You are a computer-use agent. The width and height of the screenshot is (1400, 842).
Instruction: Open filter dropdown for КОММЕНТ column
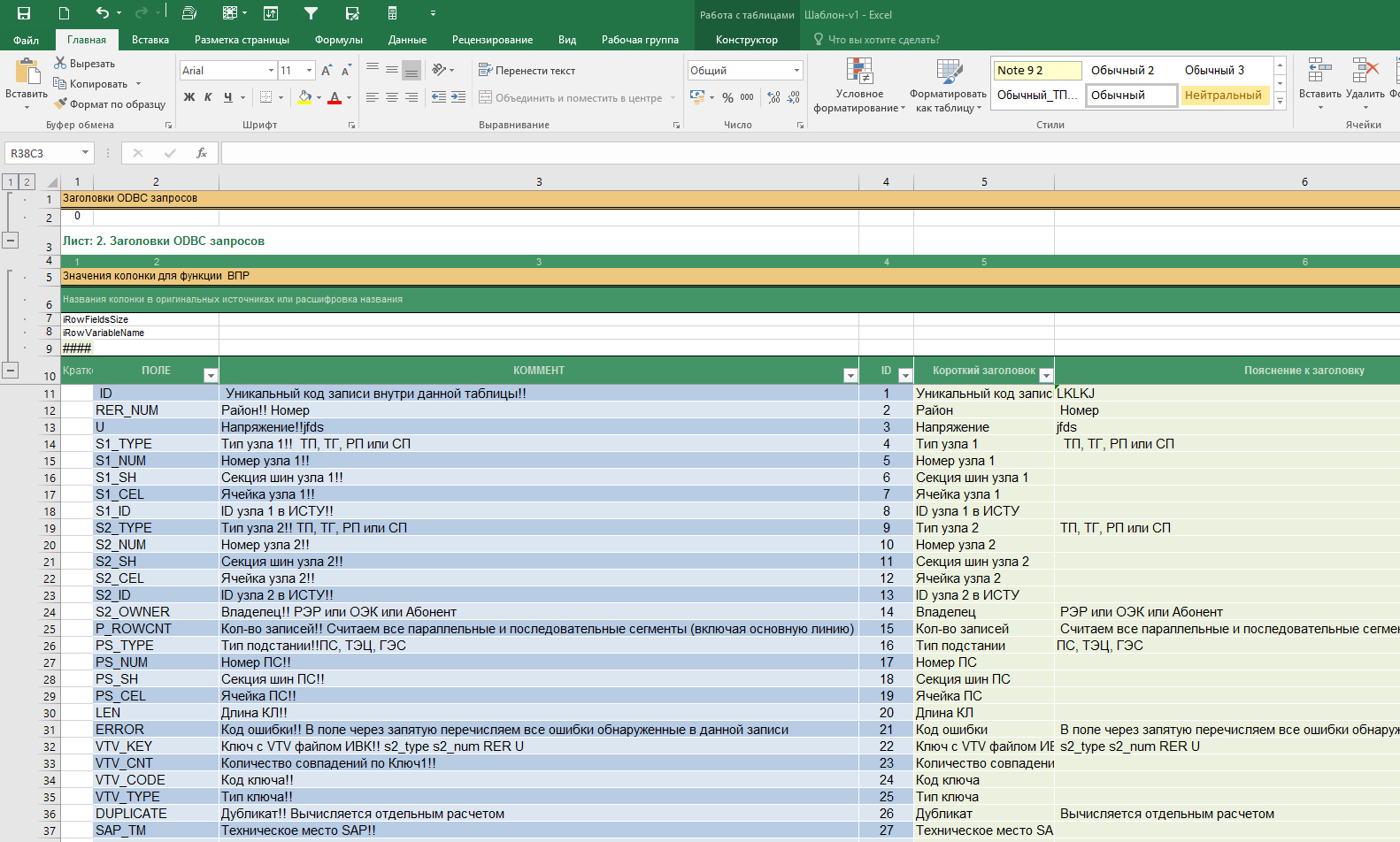coord(850,376)
